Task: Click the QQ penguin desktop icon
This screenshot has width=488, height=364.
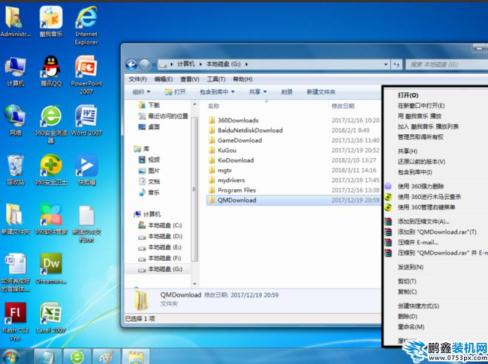Action: (x=51, y=71)
